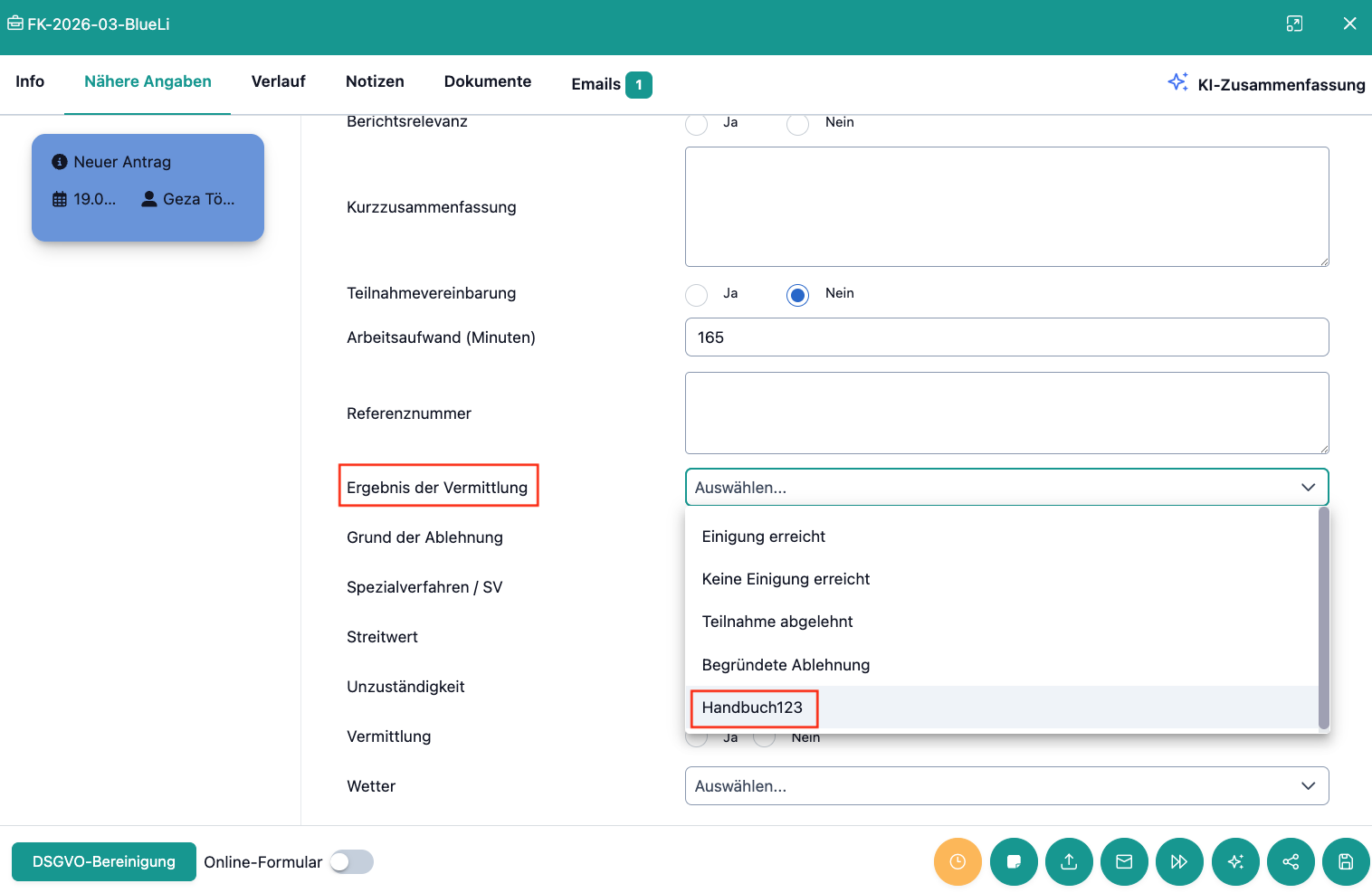Click the Ergebnis der Vermittlung label
The image size is (1372, 893).
click(x=437, y=488)
